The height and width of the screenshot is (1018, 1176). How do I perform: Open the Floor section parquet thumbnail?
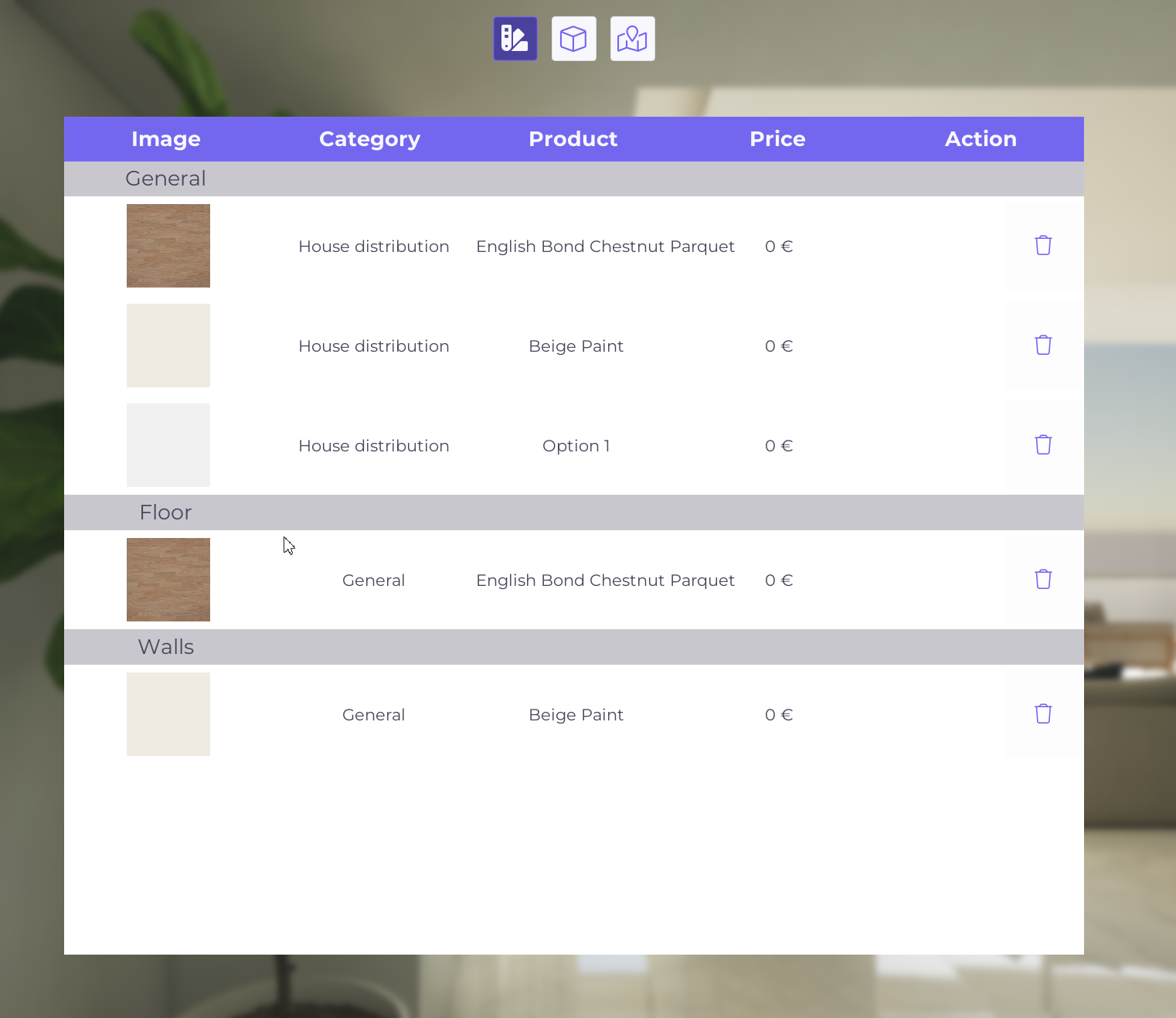[x=168, y=580]
